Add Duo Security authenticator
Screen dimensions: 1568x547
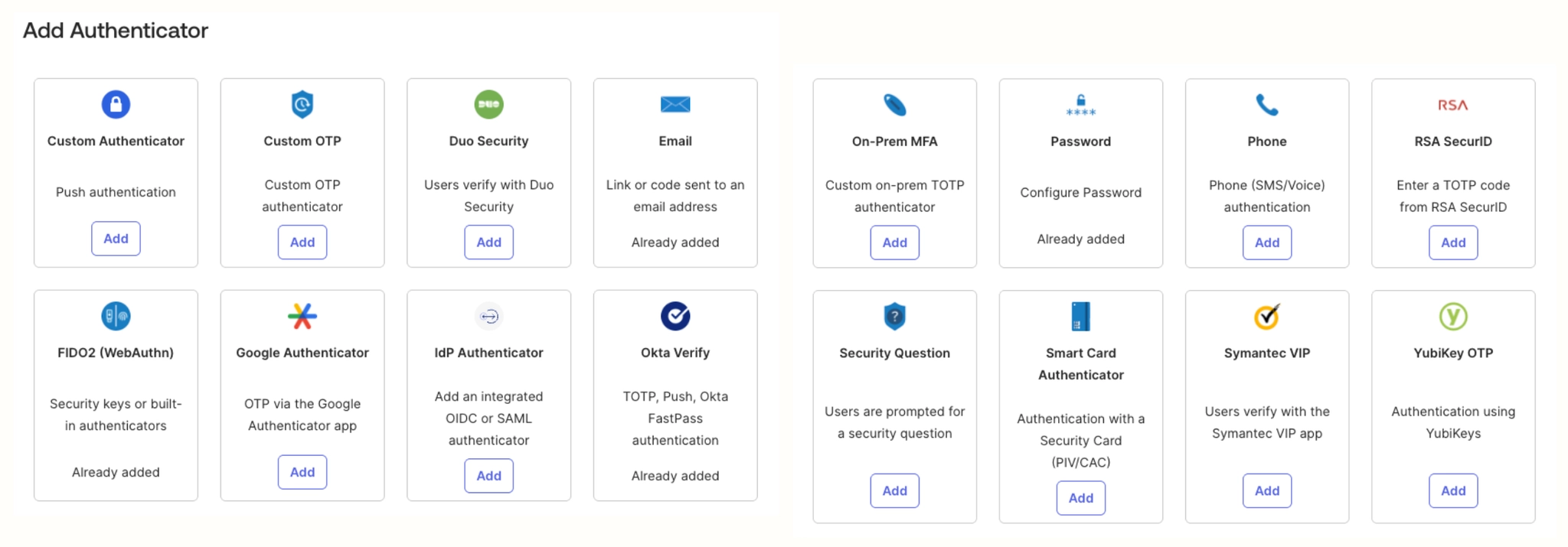click(488, 243)
